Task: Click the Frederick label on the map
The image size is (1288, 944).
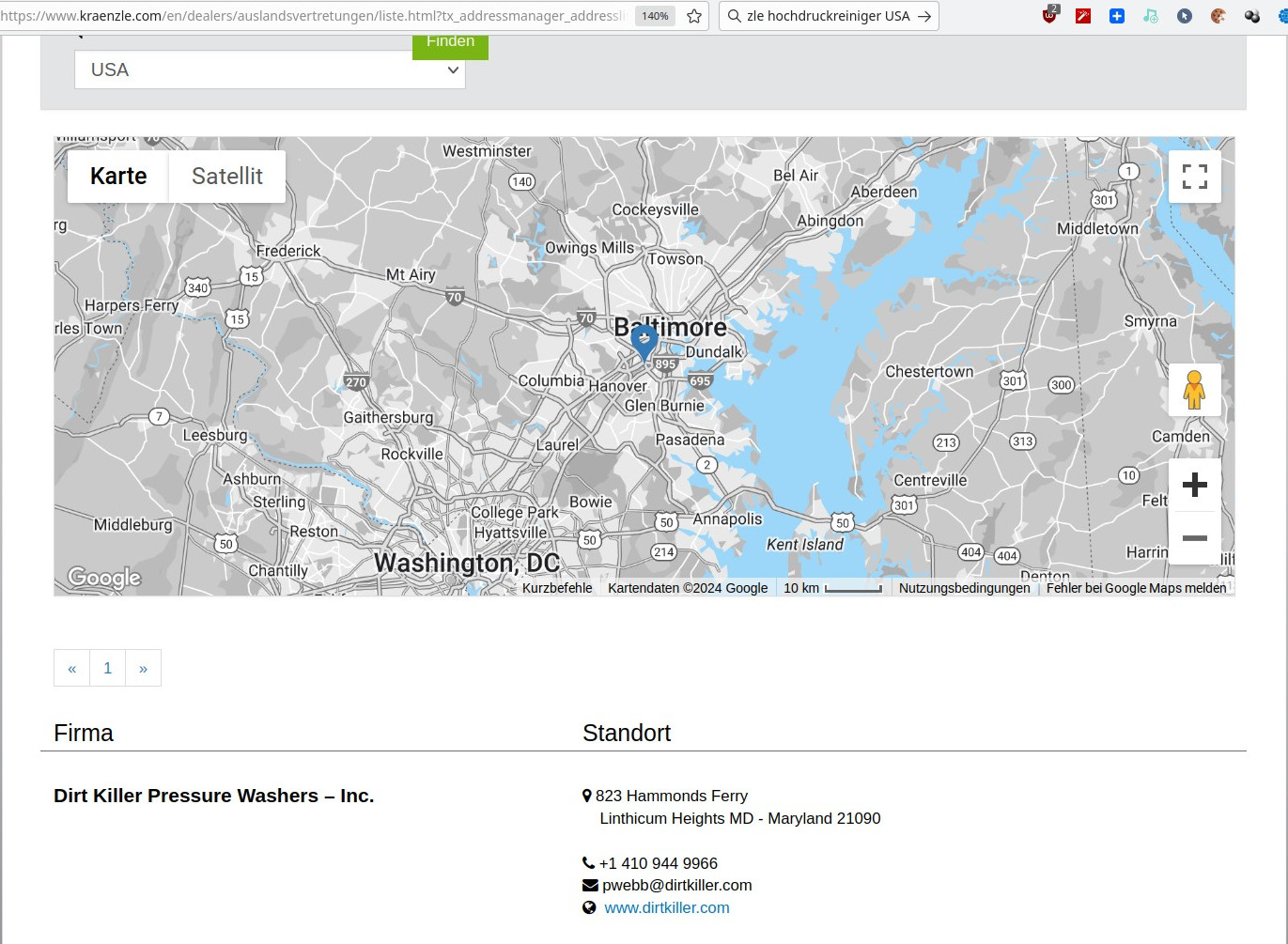Action: 288,251
